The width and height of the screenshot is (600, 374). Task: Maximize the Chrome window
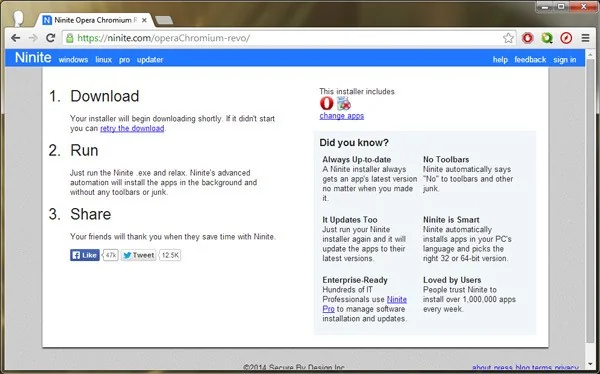pos(561,7)
